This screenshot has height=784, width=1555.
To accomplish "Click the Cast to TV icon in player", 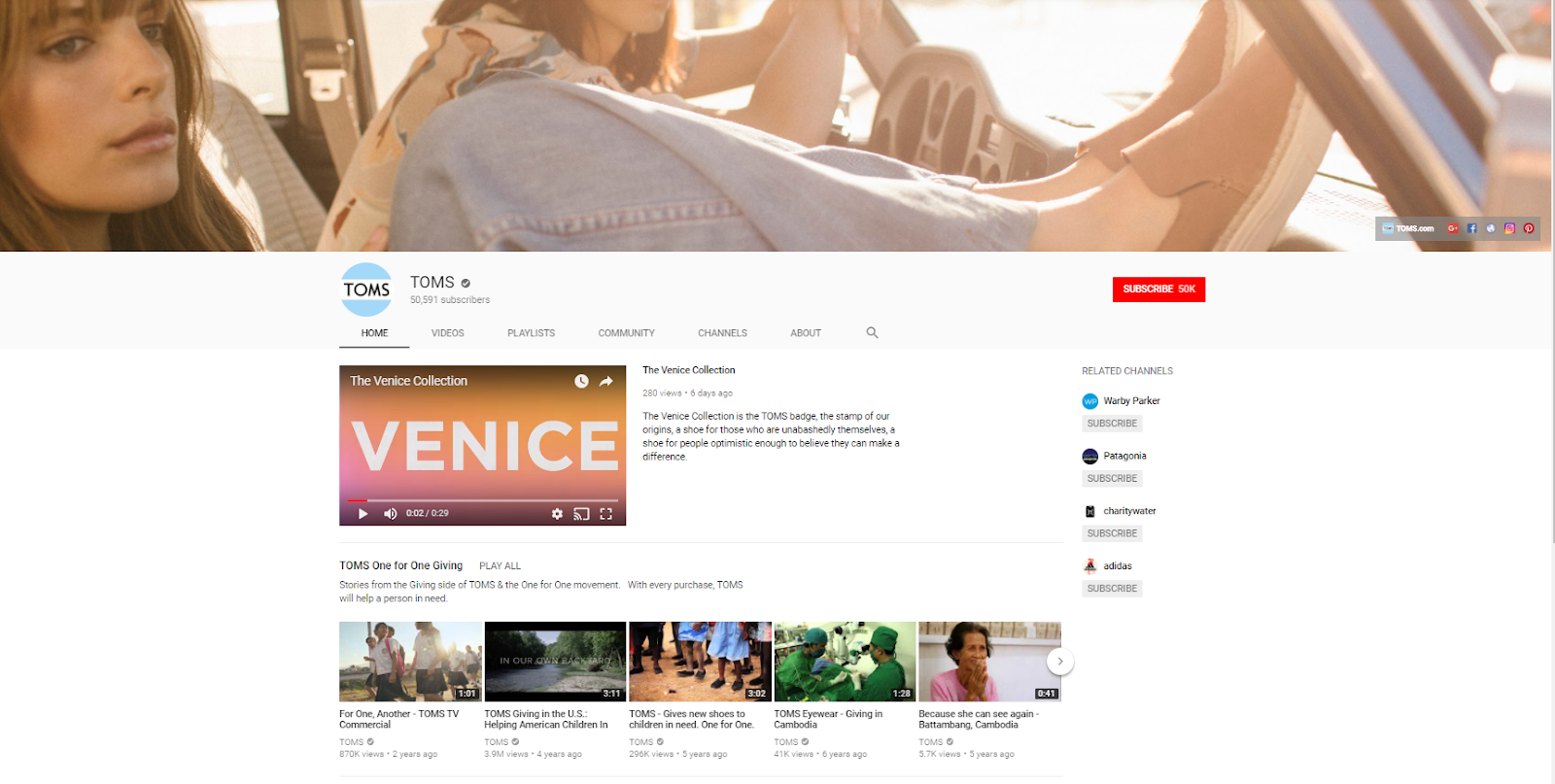I will pyautogui.click(x=581, y=513).
